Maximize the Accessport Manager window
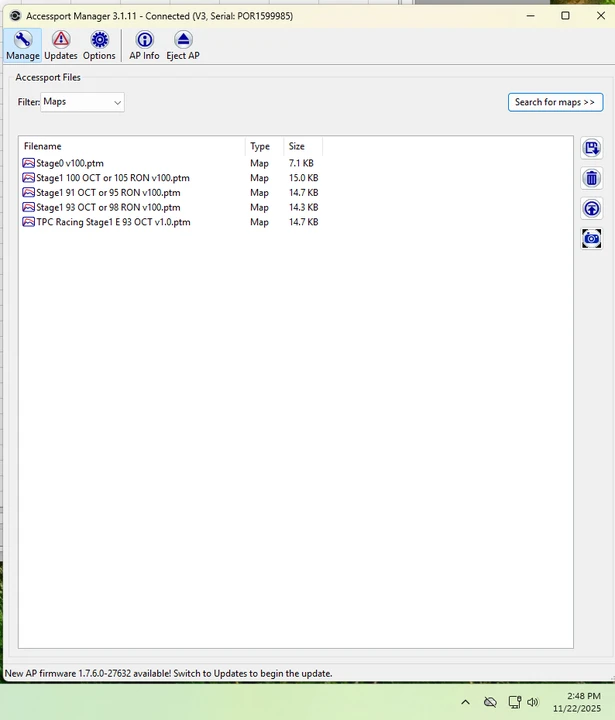This screenshot has height=720, width=615. click(565, 16)
